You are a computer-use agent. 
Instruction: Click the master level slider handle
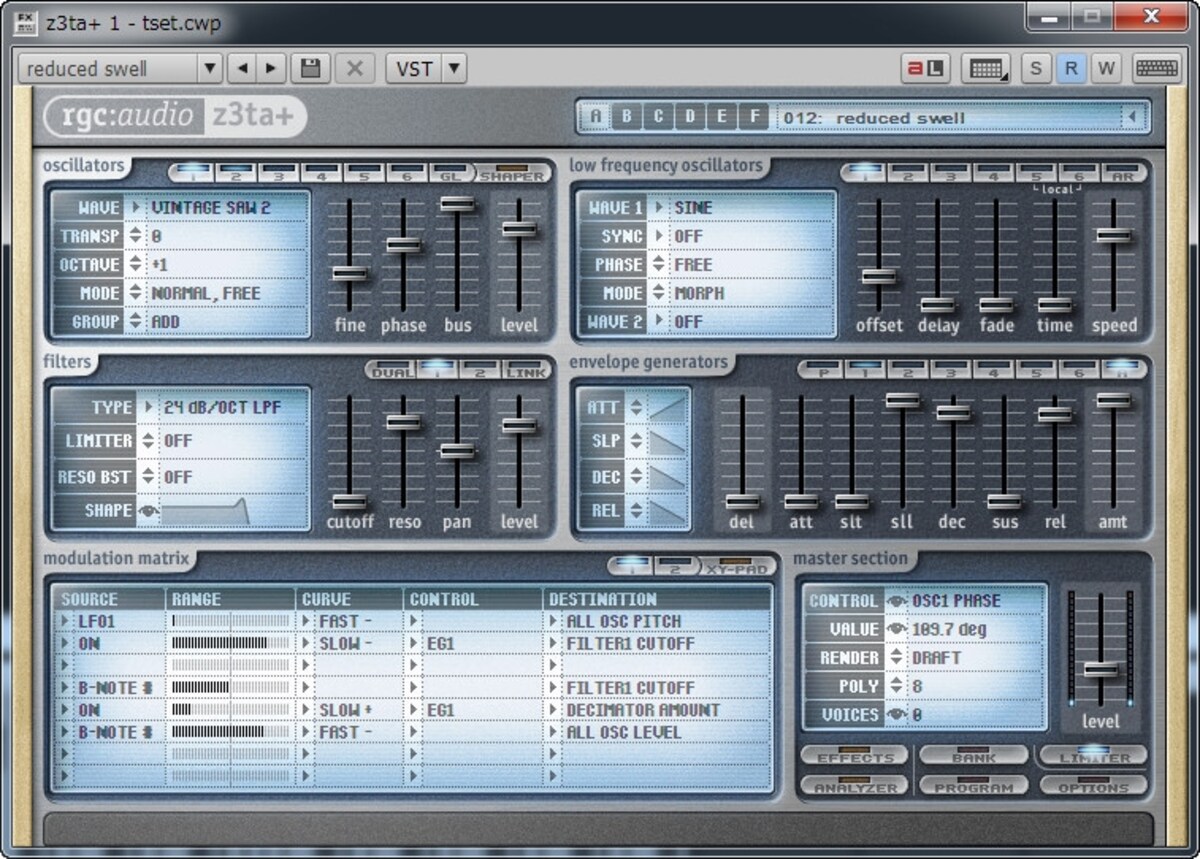pos(1100,669)
